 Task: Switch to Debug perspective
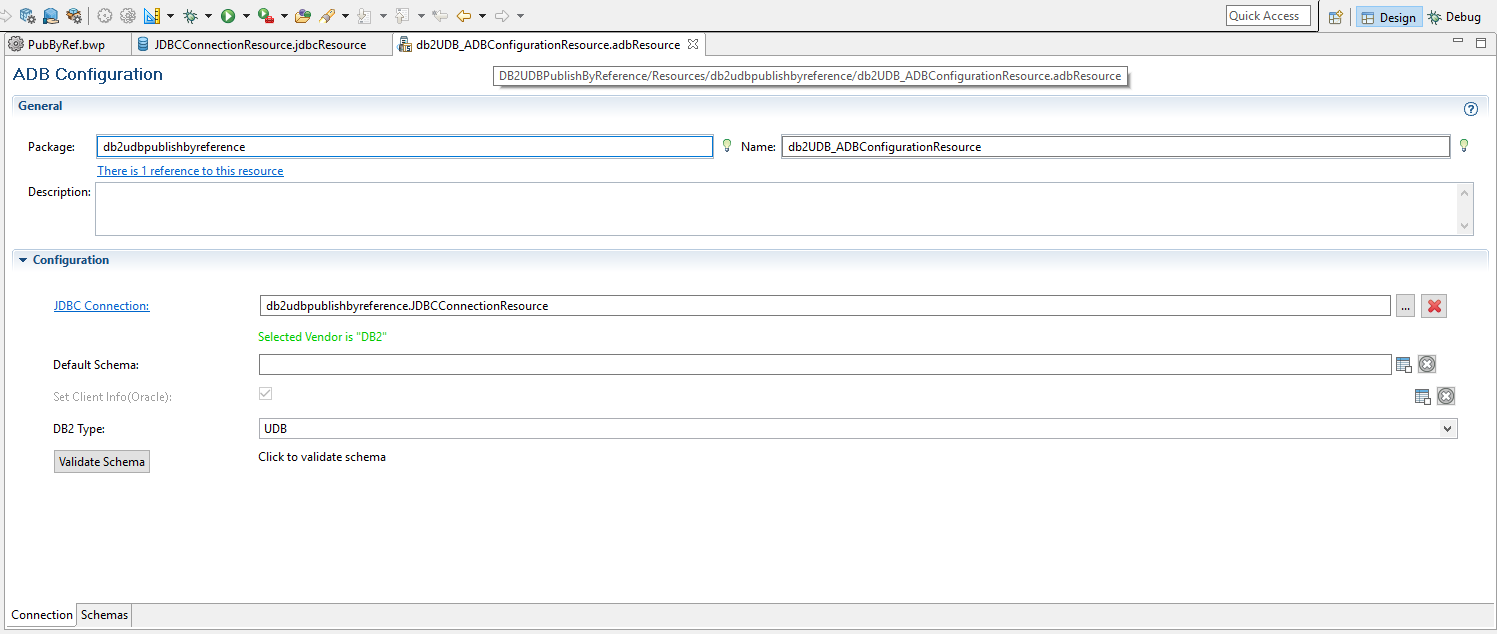click(1454, 17)
